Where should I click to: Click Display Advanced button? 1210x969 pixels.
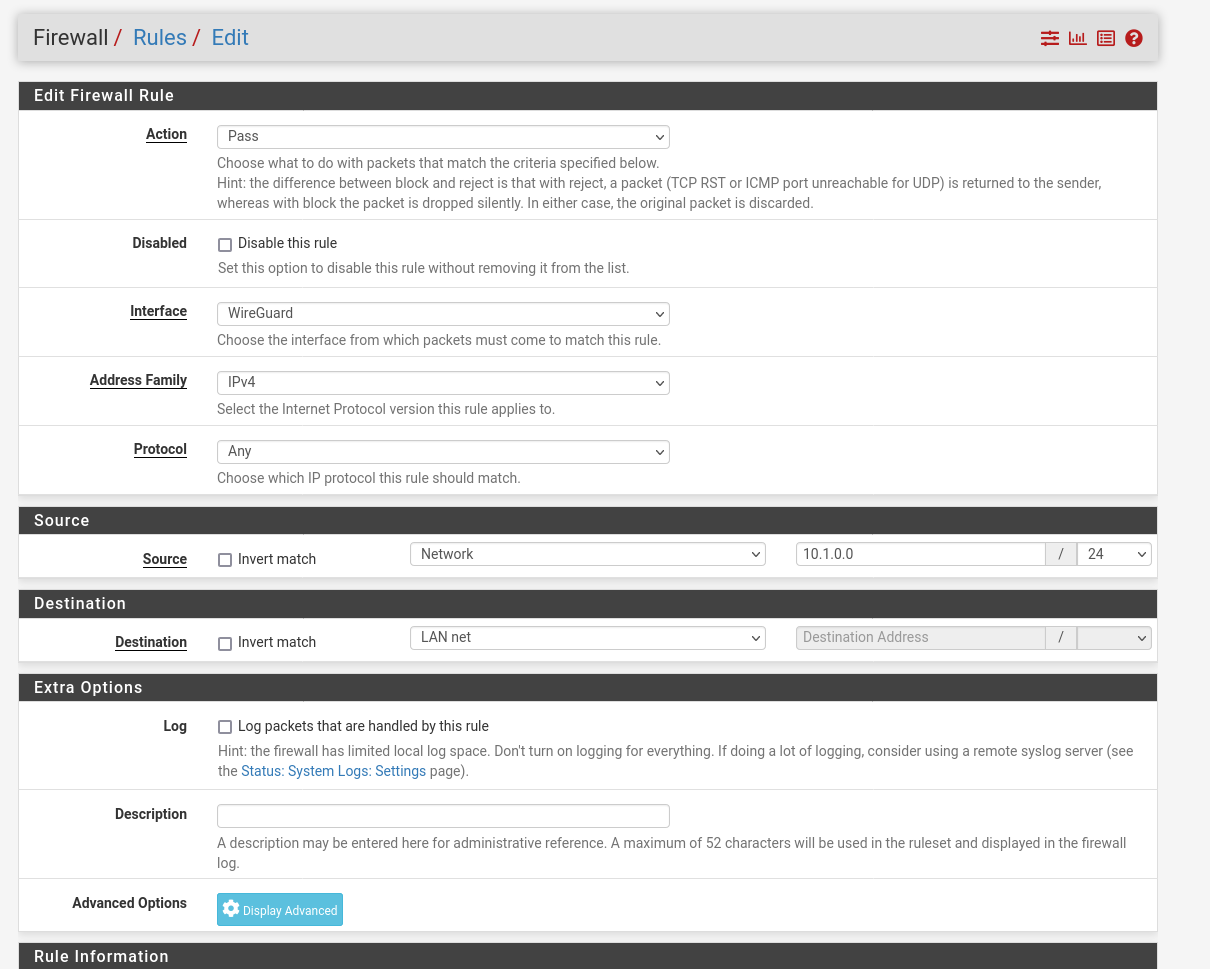280,909
